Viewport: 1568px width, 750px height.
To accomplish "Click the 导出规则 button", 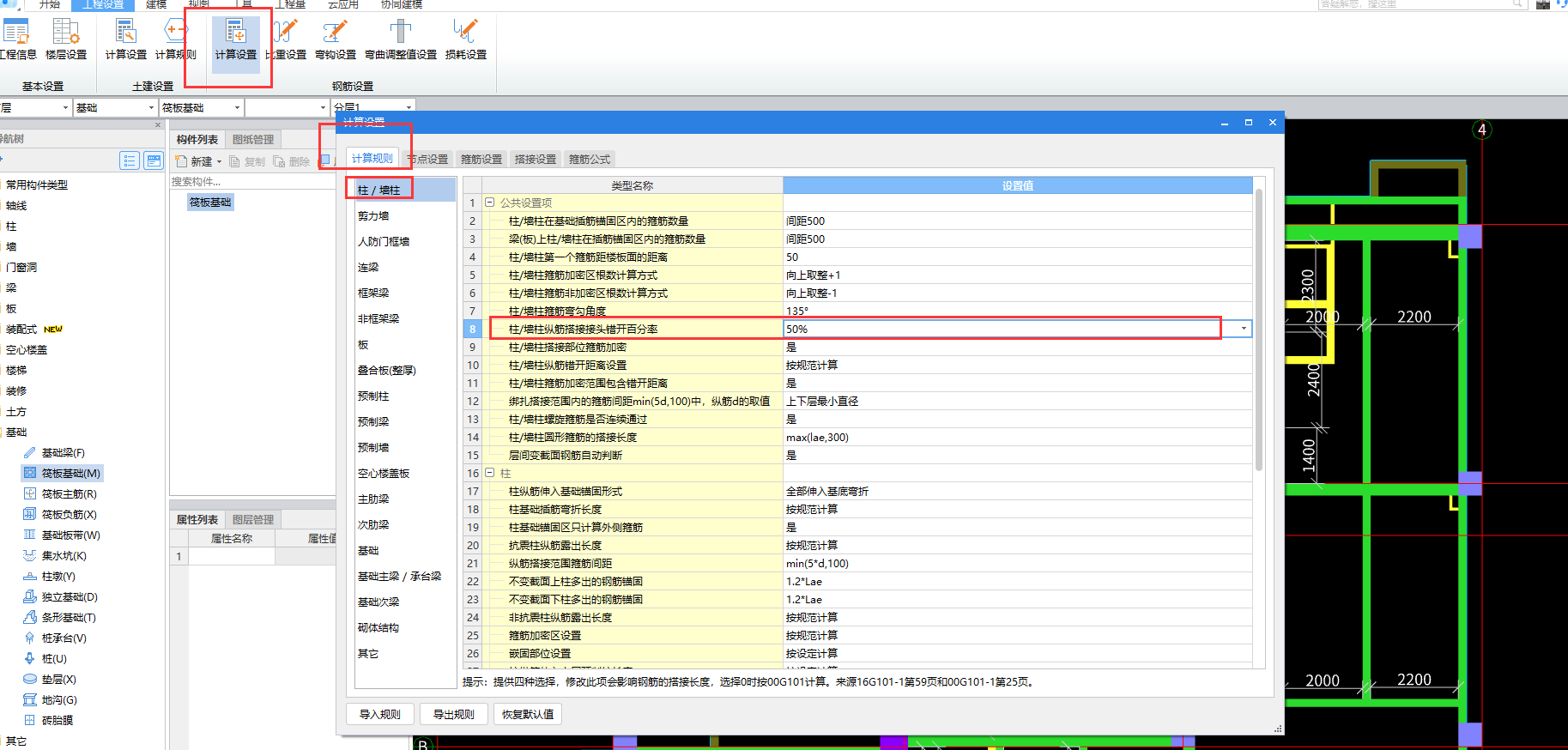I will pyautogui.click(x=454, y=714).
